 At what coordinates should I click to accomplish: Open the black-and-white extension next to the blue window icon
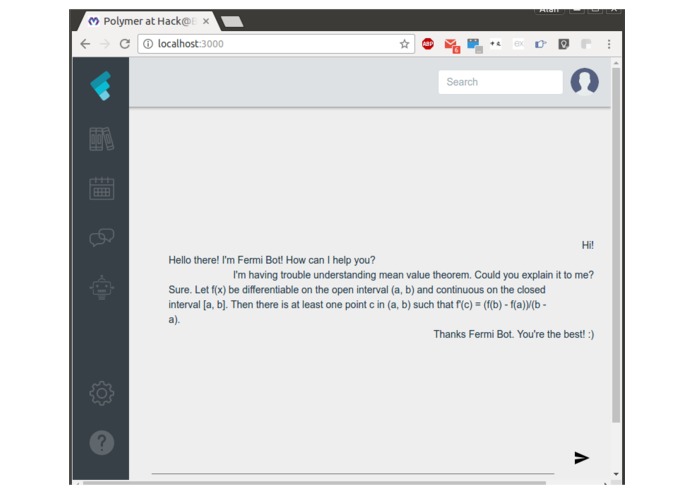click(x=496, y=43)
